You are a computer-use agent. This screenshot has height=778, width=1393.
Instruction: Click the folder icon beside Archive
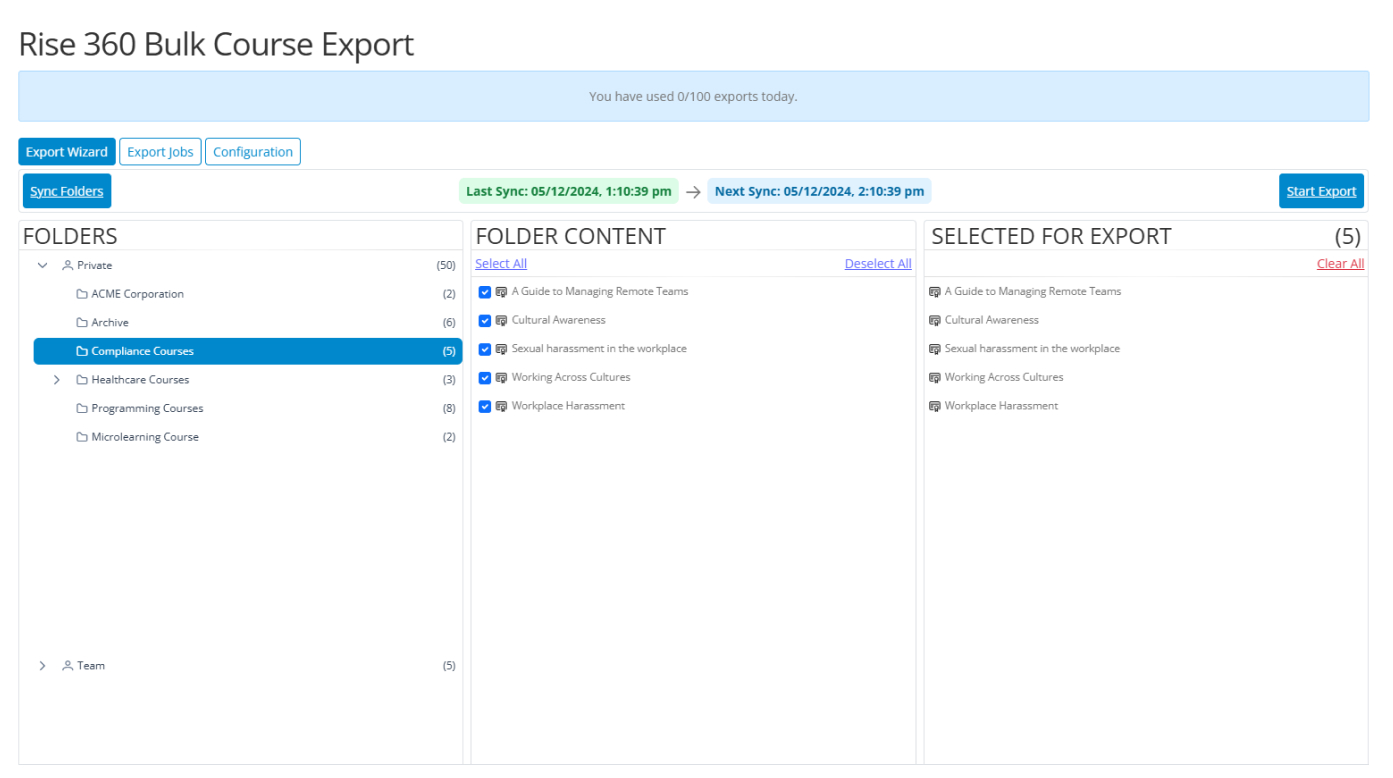82,323
